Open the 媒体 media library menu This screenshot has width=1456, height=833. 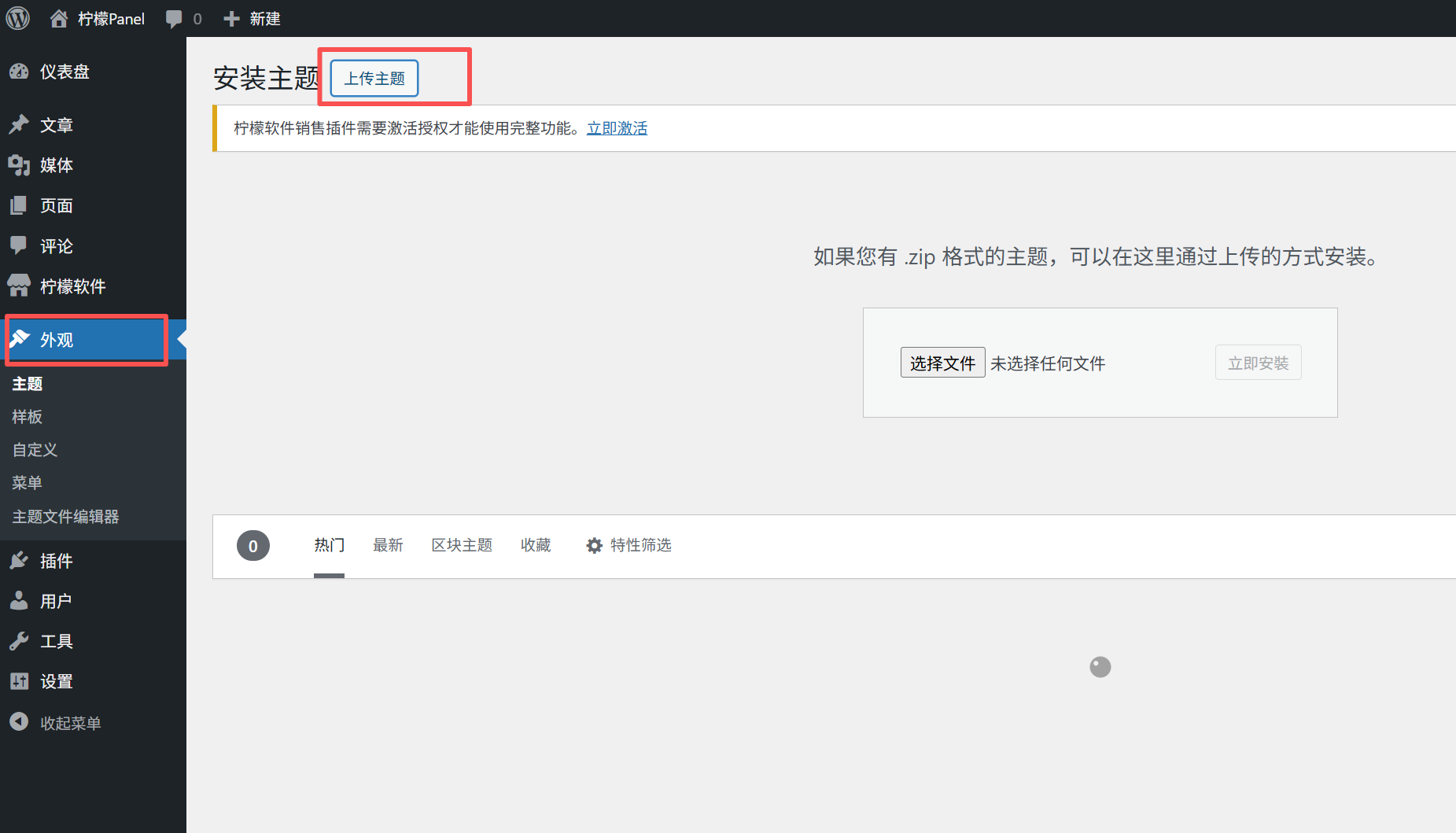click(x=56, y=165)
